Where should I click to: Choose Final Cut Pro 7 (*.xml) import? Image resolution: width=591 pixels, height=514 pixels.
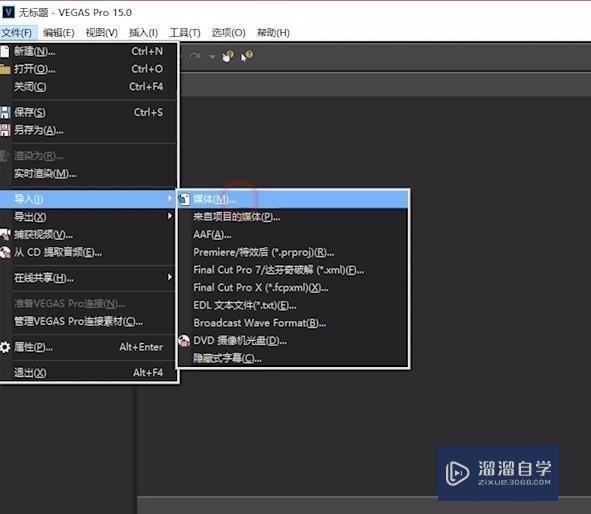coord(293,270)
